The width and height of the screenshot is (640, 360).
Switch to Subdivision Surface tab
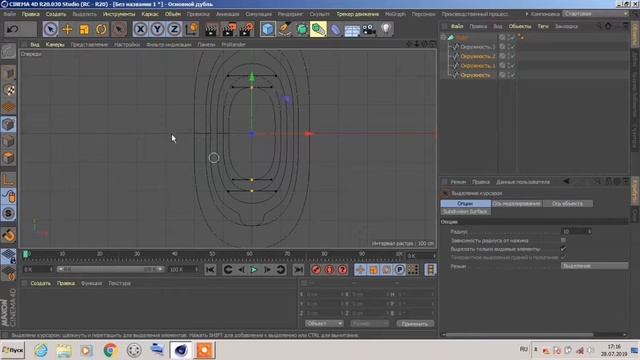pos(465,211)
